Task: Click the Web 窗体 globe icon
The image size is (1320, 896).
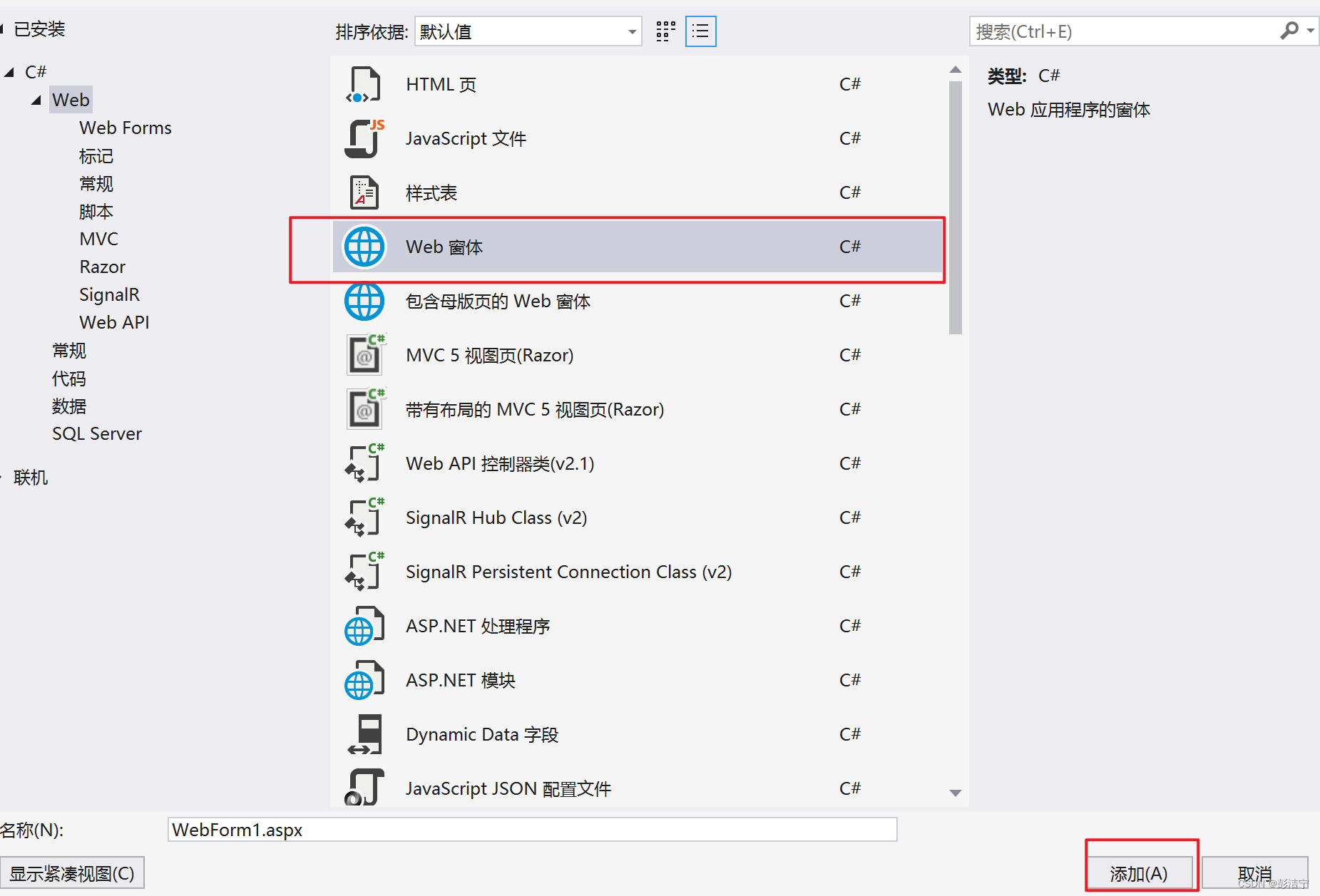Action: 364,247
